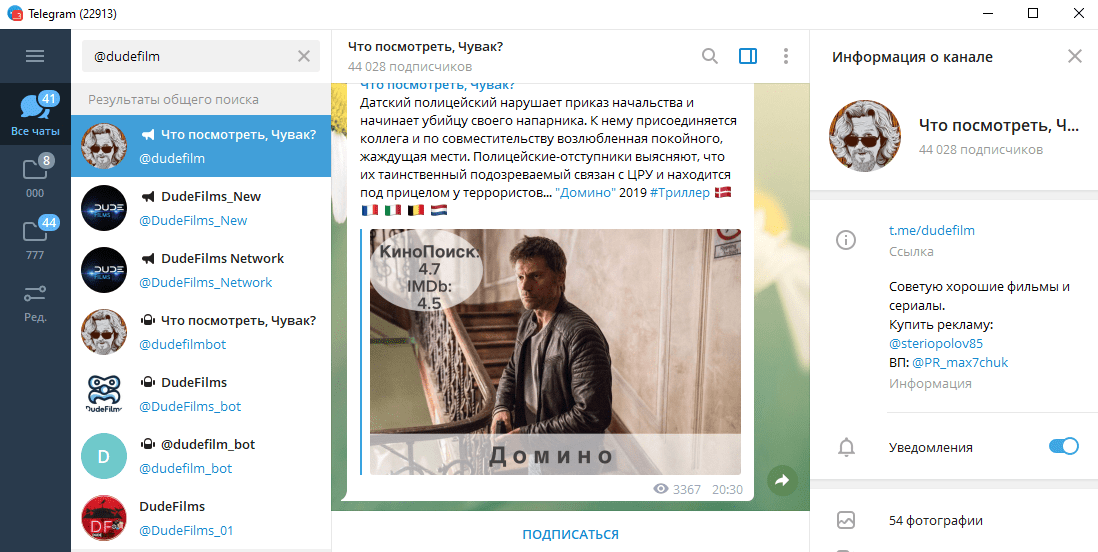Open the 000 chat folder
Viewport: 1098px width, 552px height.
coord(35,177)
